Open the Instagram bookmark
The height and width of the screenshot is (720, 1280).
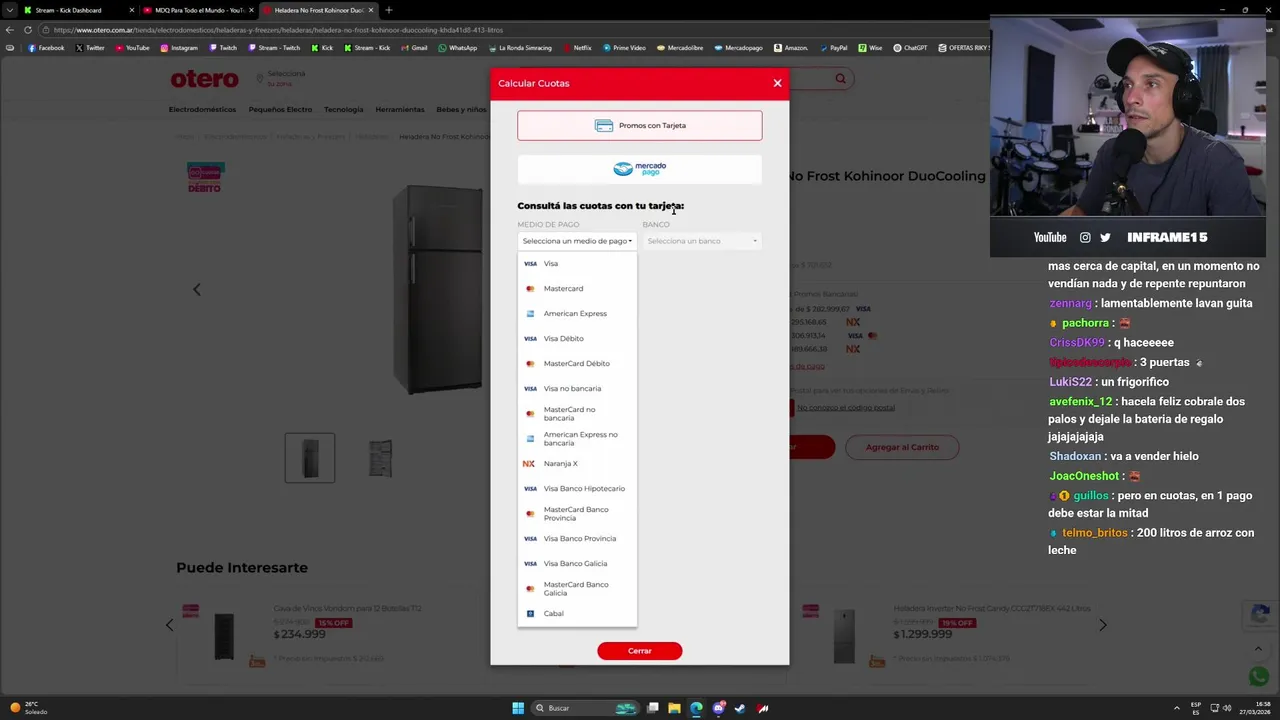point(179,48)
